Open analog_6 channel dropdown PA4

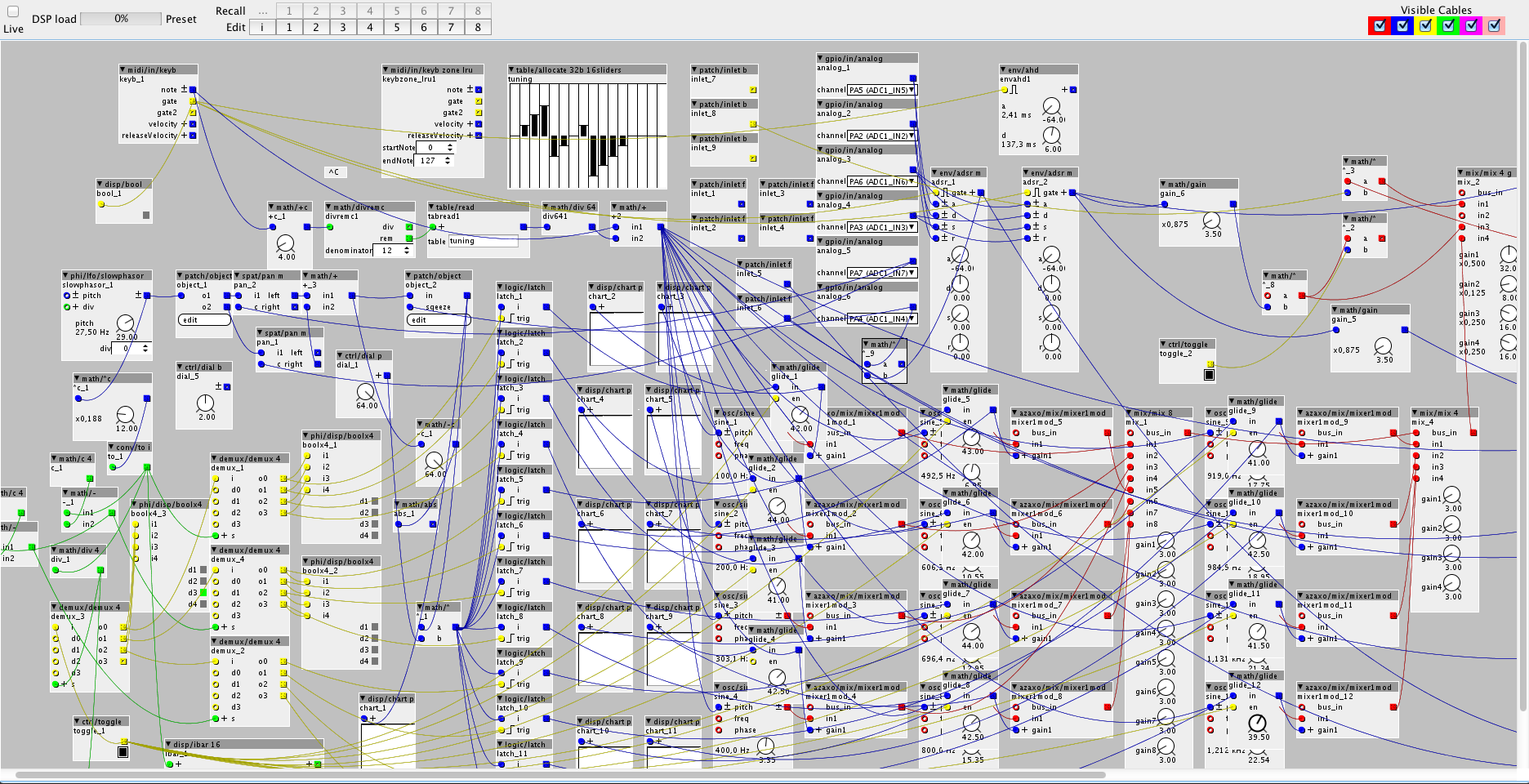(881, 318)
